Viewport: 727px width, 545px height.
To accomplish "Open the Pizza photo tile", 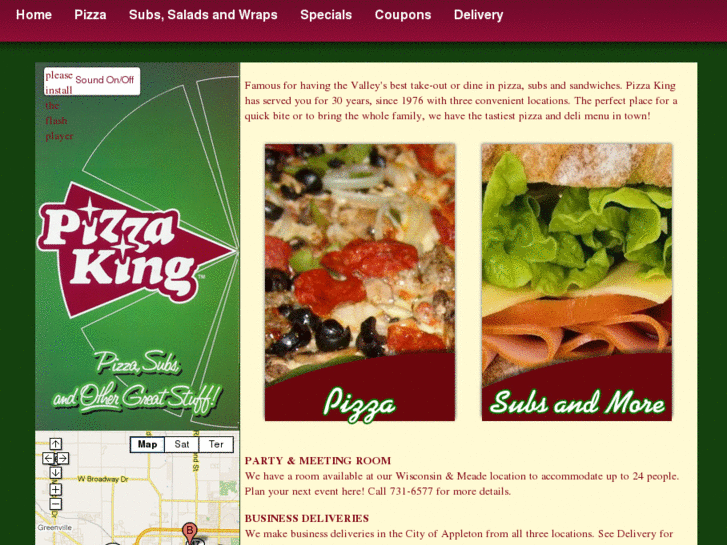I will [360, 282].
